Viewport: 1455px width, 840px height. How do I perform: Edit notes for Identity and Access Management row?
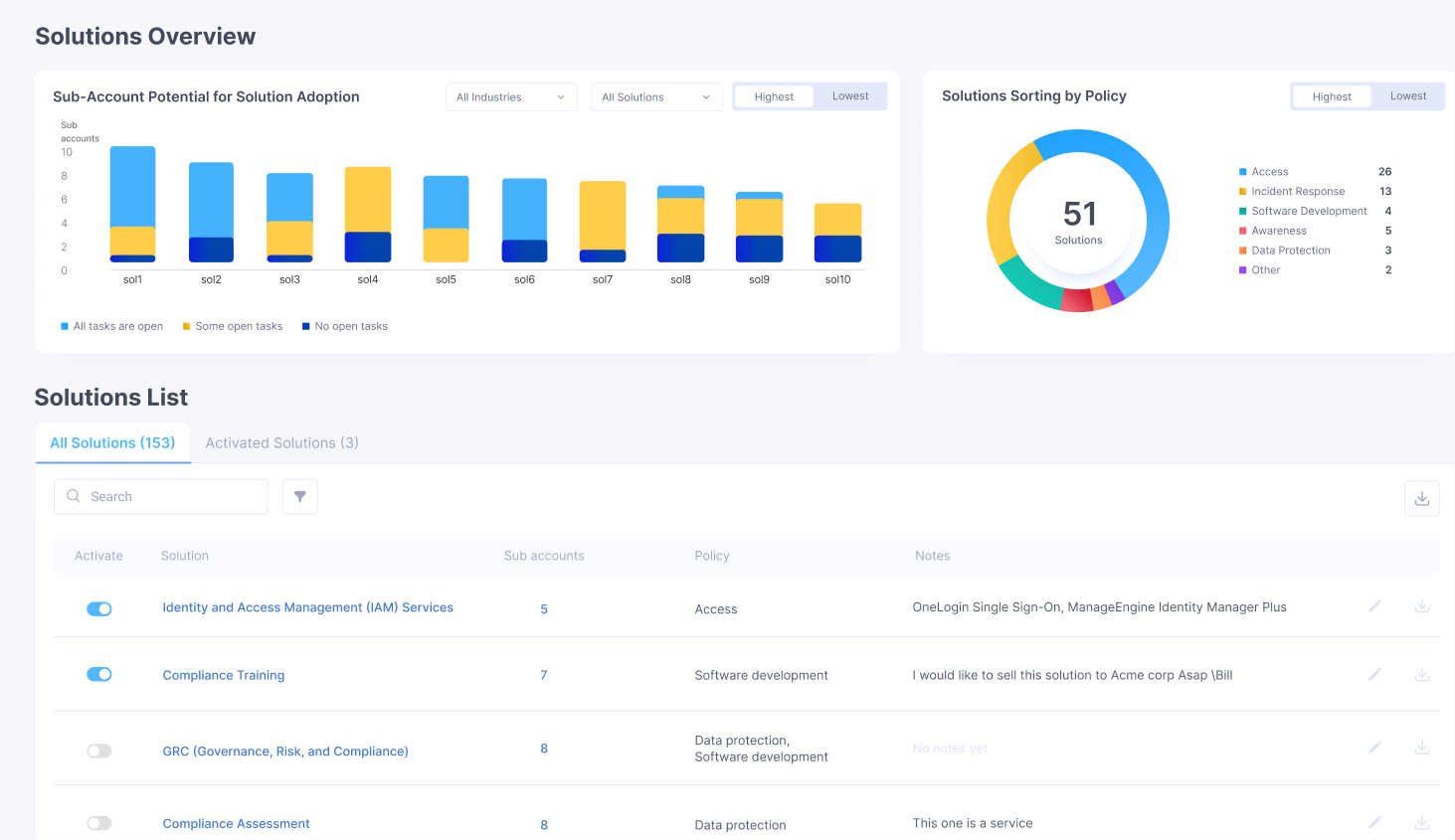[1374, 606]
